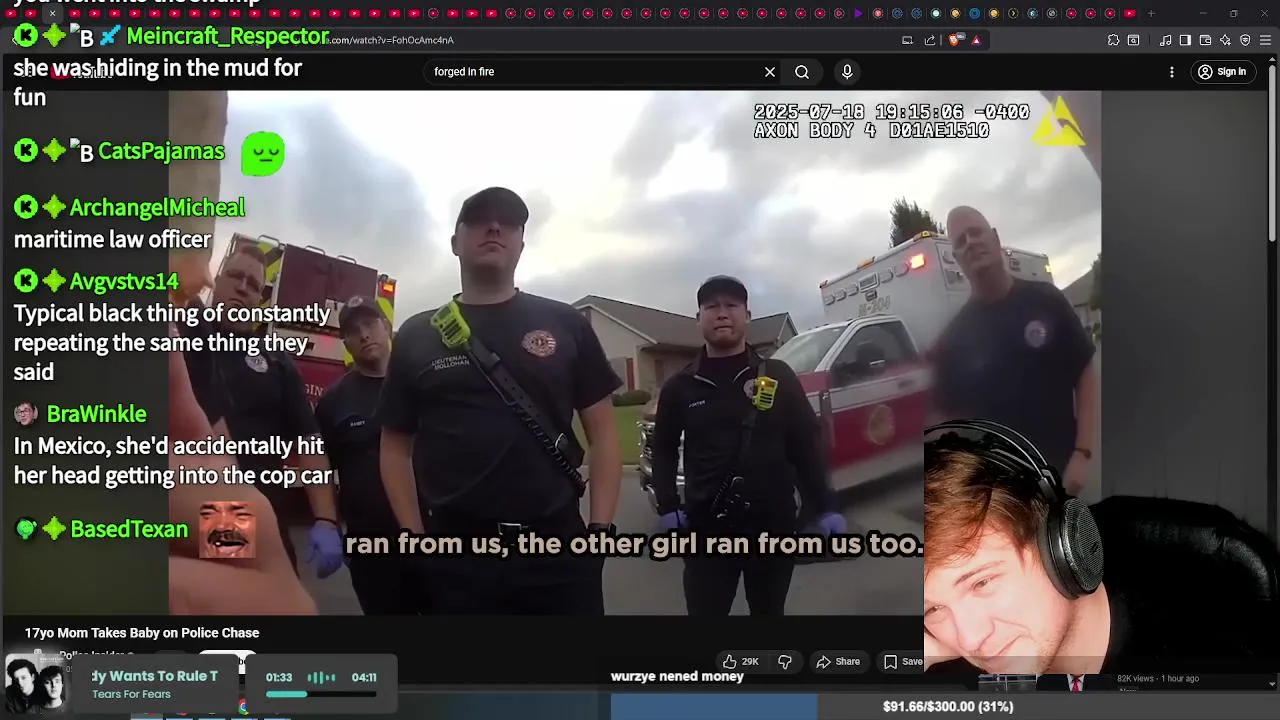Viewport: 1280px width, 720px height.
Task: Click chat username BraWinkle
Action: pos(96,414)
